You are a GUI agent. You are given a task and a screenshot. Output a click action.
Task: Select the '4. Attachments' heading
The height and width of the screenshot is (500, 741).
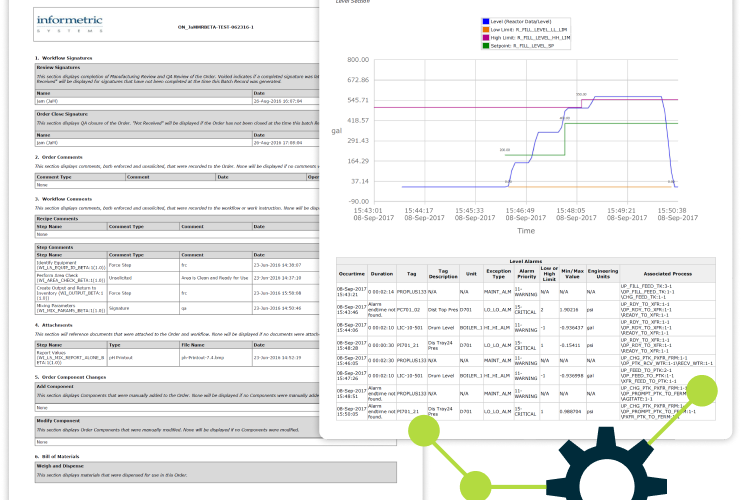[x=54, y=325]
